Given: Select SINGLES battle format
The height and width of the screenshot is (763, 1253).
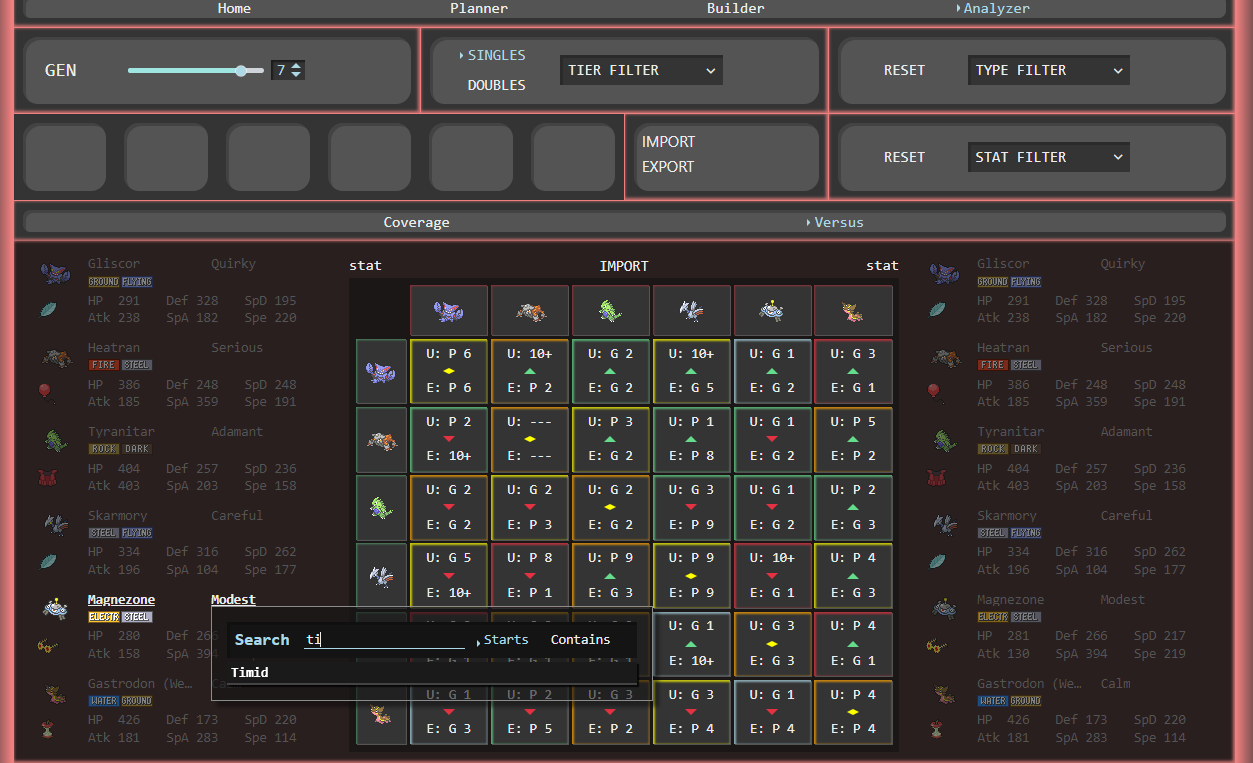Looking at the screenshot, I should click(x=496, y=55).
